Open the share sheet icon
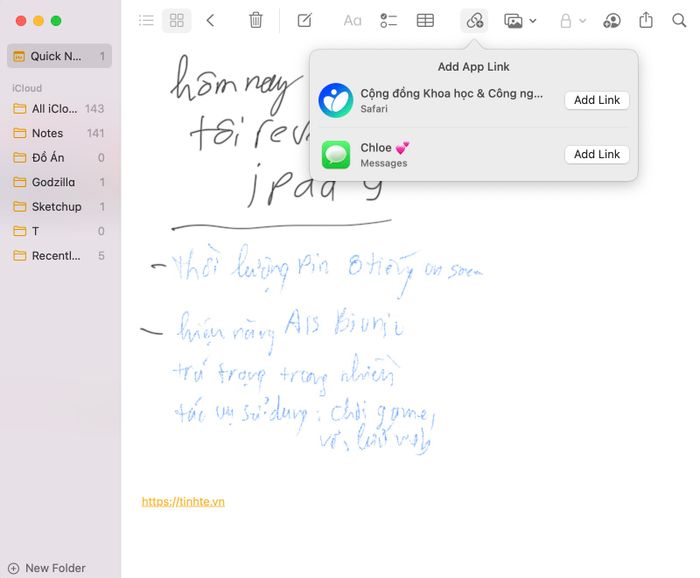This screenshot has height=578, width=700. [646, 20]
